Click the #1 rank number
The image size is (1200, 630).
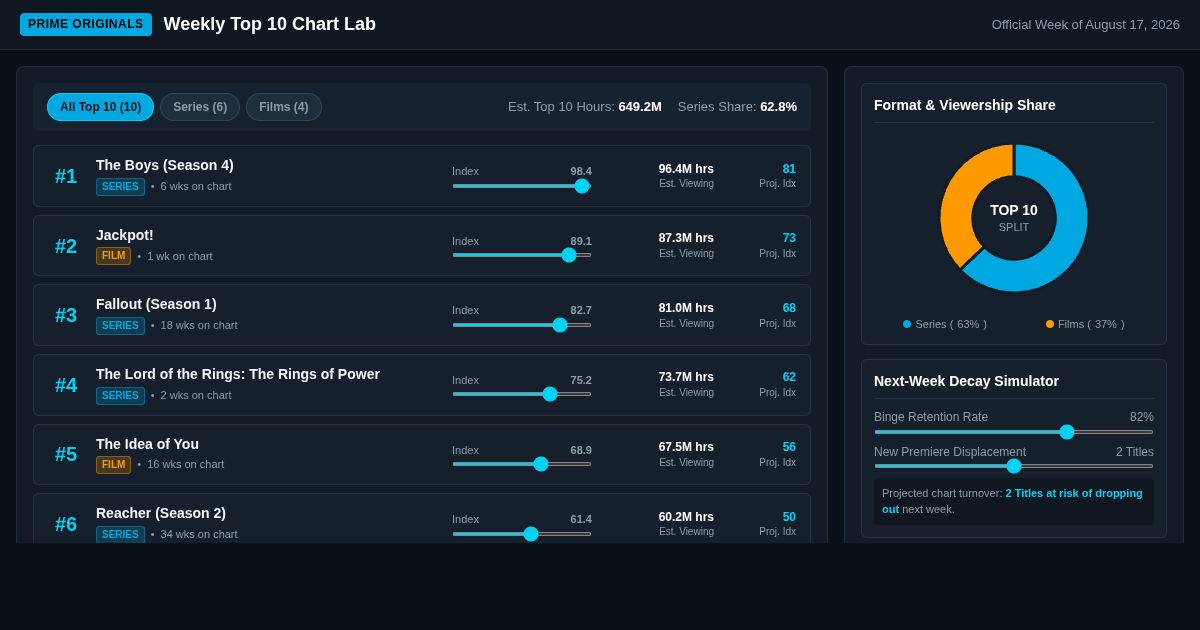point(66,176)
